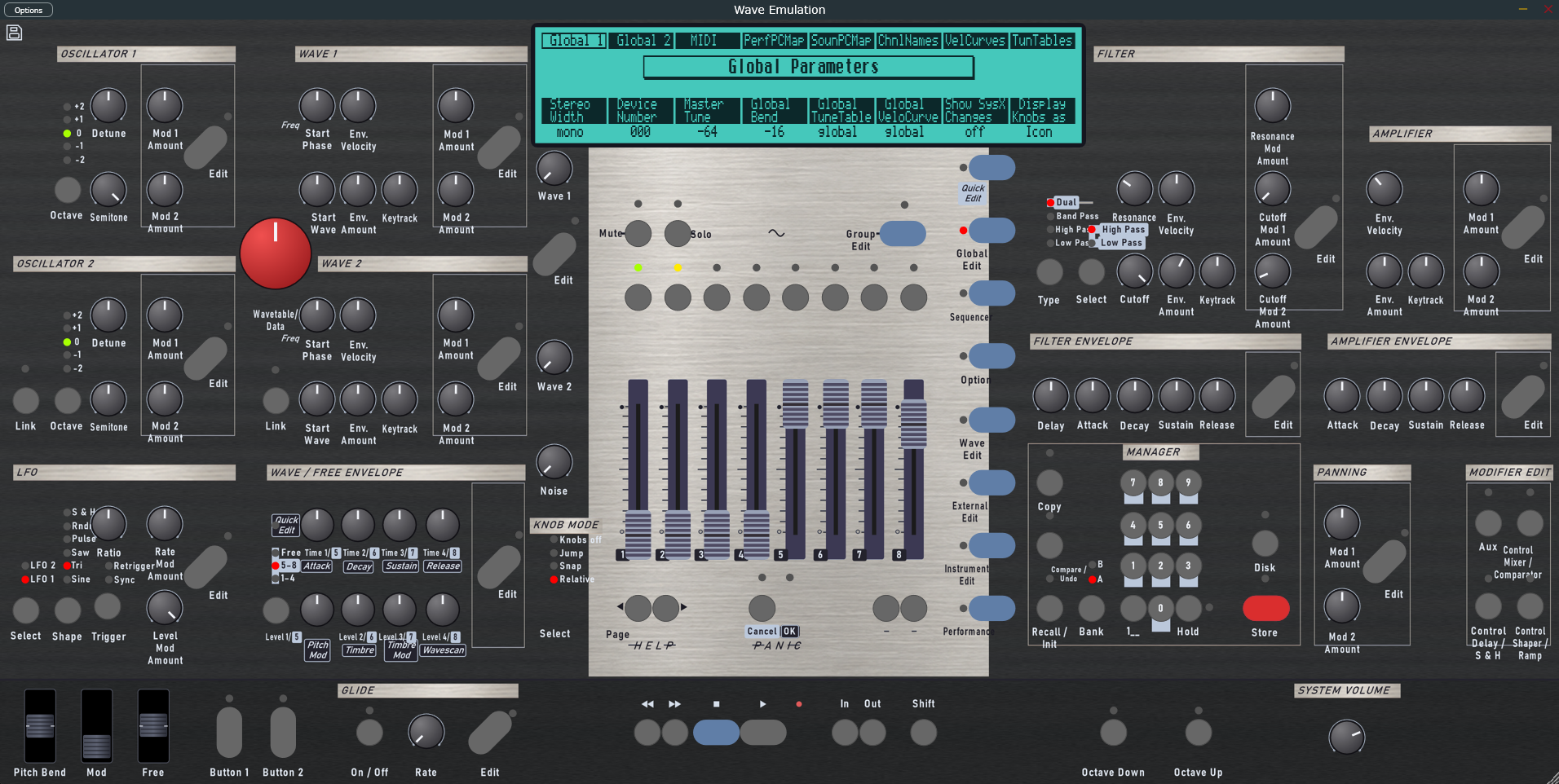Click the Shift button
Viewport: 1559px width, 784px height.
click(x=923, y=732)
